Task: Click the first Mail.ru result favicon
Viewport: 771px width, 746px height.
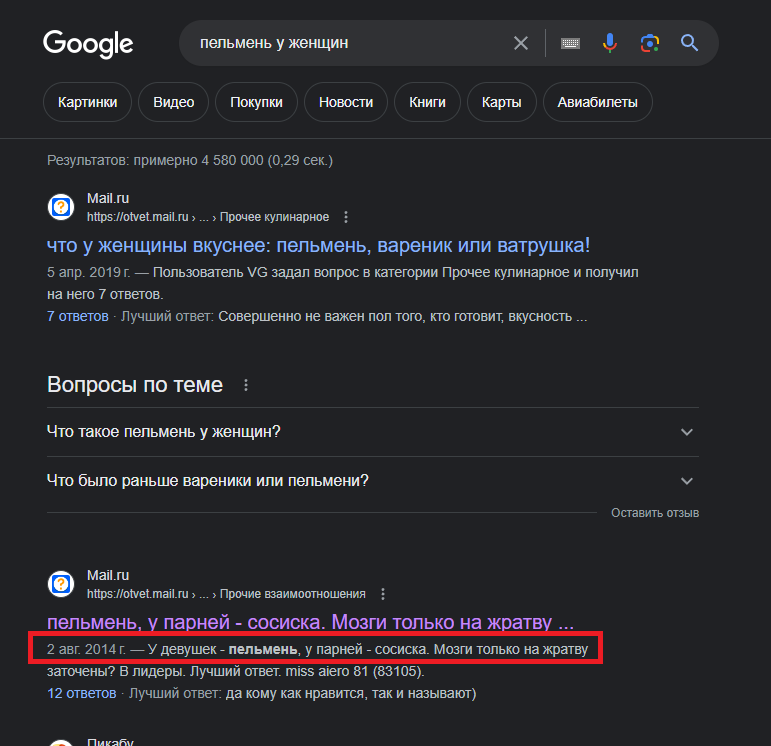Action: (x=61, y=207)
